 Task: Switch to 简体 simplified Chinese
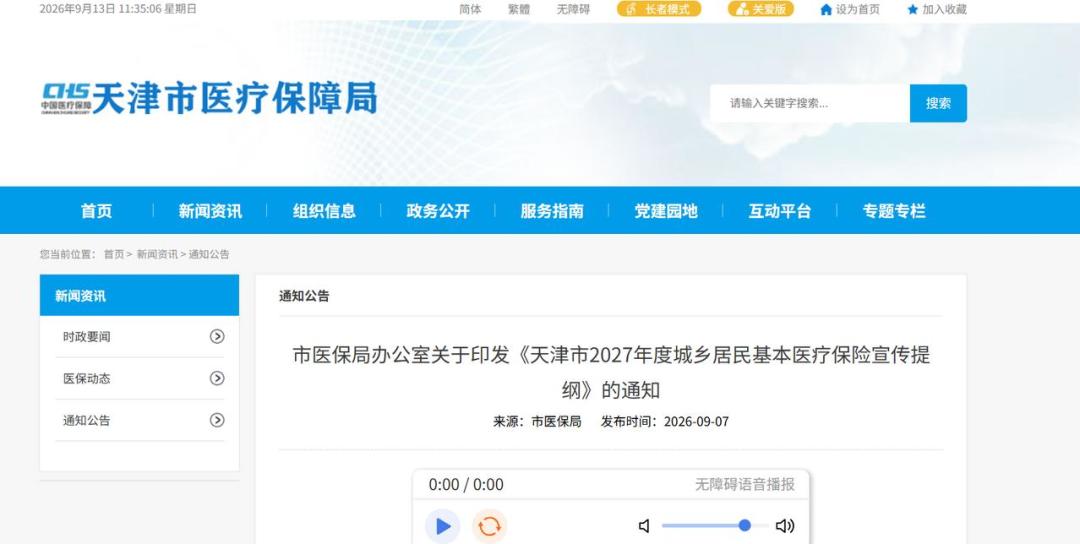coord(470,10)
